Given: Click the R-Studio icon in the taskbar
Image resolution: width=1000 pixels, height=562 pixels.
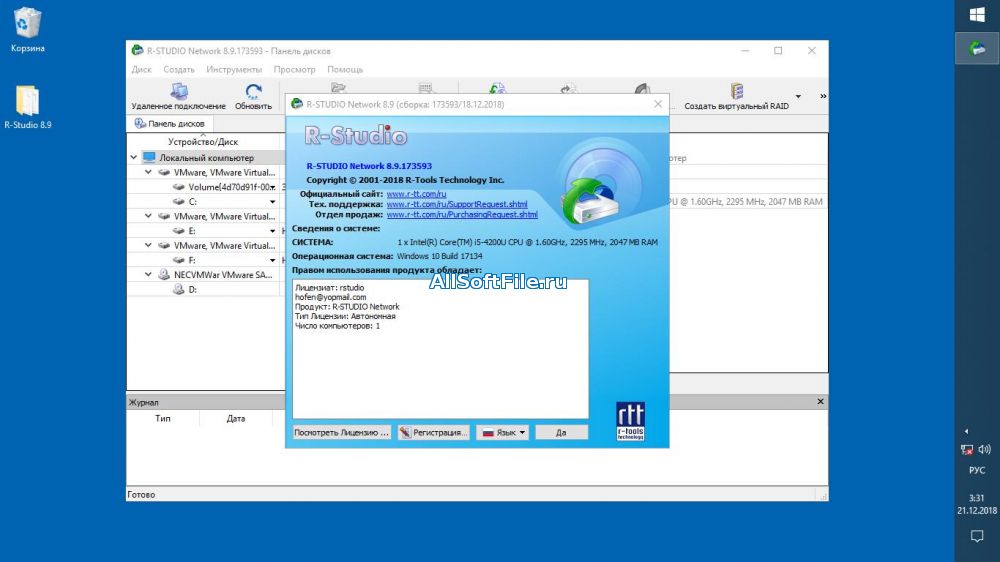Looking at the screenshot, I should pyautogui.click(x=977, y=47).
